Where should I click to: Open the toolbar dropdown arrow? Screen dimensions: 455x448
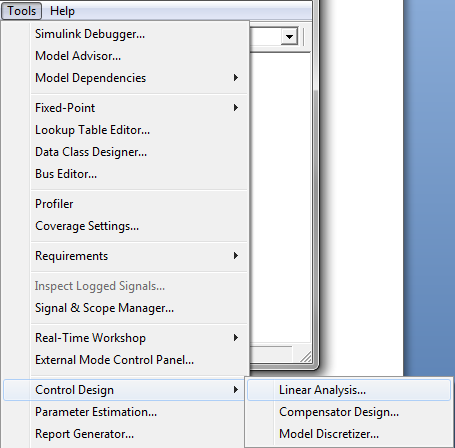tap(289, 36)
